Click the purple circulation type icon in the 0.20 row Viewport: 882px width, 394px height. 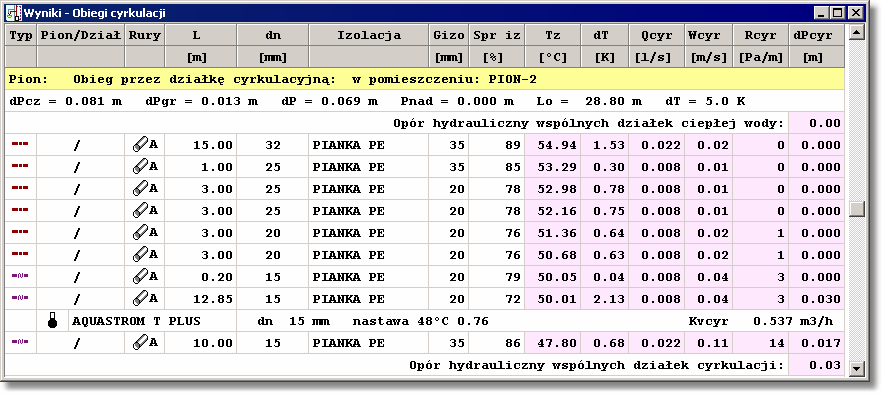coord(20,275)
